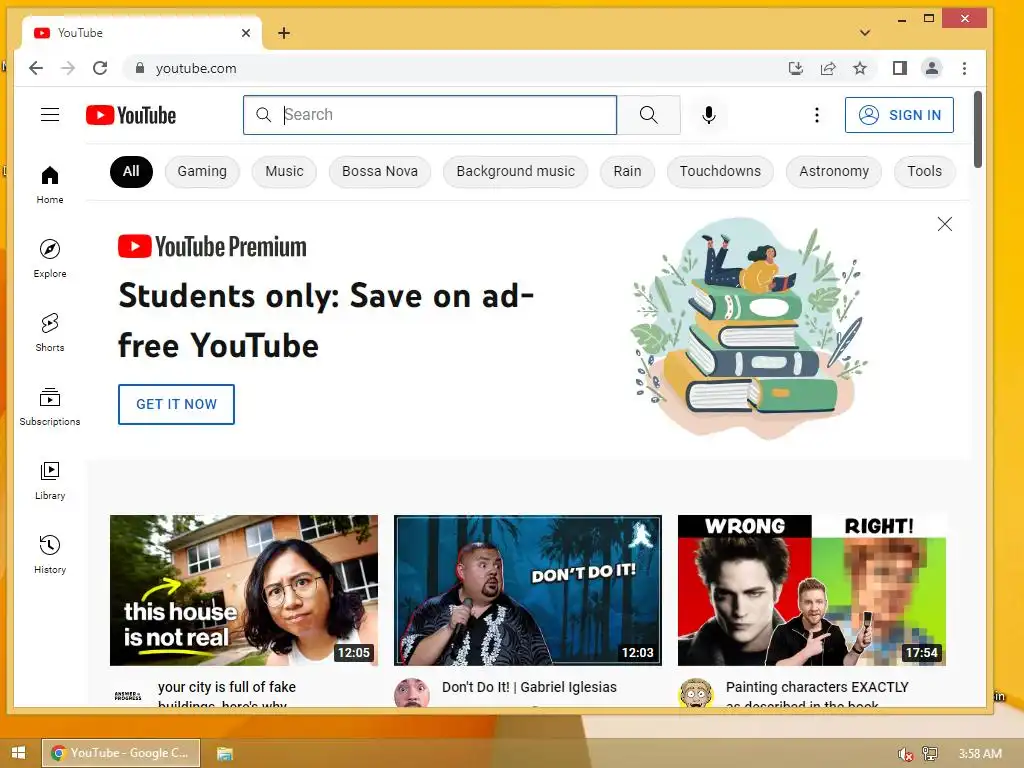This screenshot has height=768, width=1024.
Task: Click the SIGN IN button
Action: (899, 115)
